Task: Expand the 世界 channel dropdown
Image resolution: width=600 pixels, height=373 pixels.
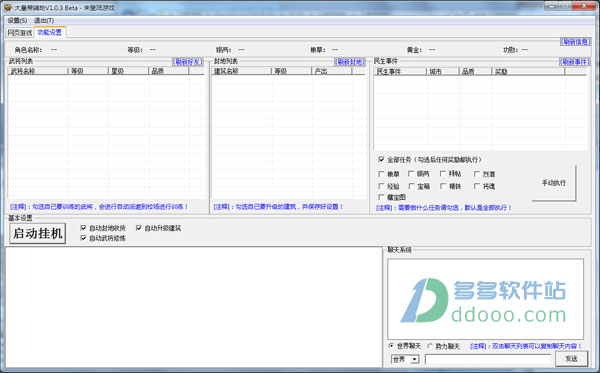Action: [415, 360]
